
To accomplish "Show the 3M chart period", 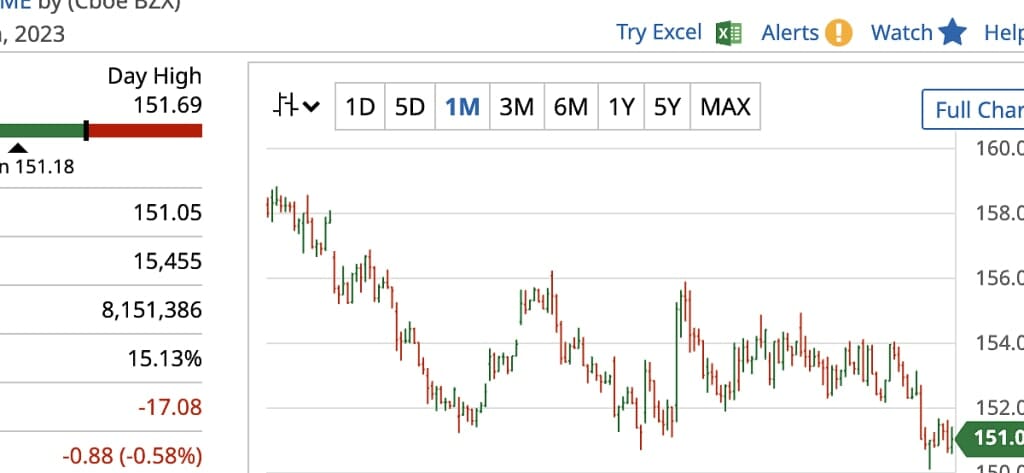I will (x=516, y=106).
